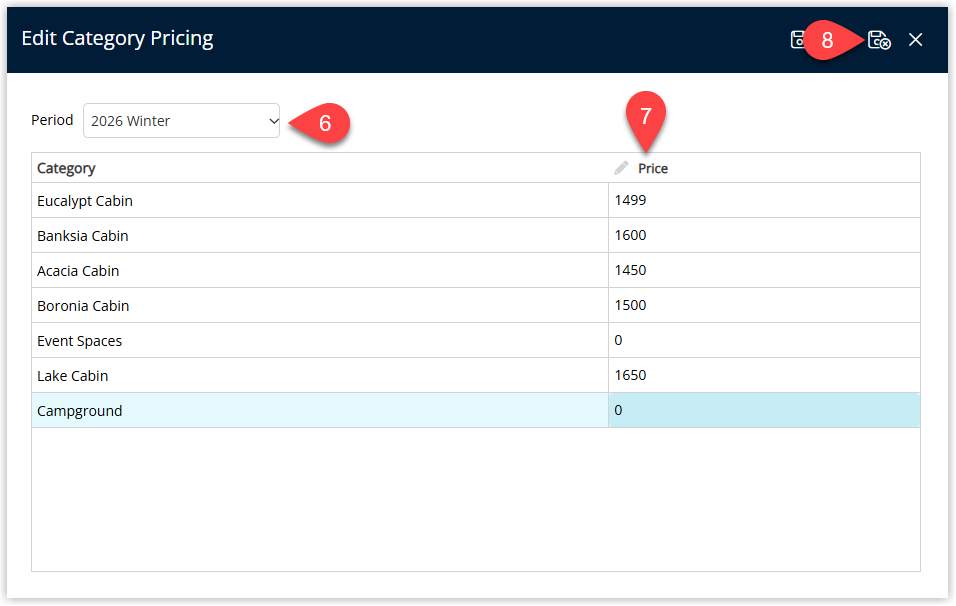The height and width of the screenshot is (606, 956).
Task: Click the Category column header
Action: pos(66,168)
